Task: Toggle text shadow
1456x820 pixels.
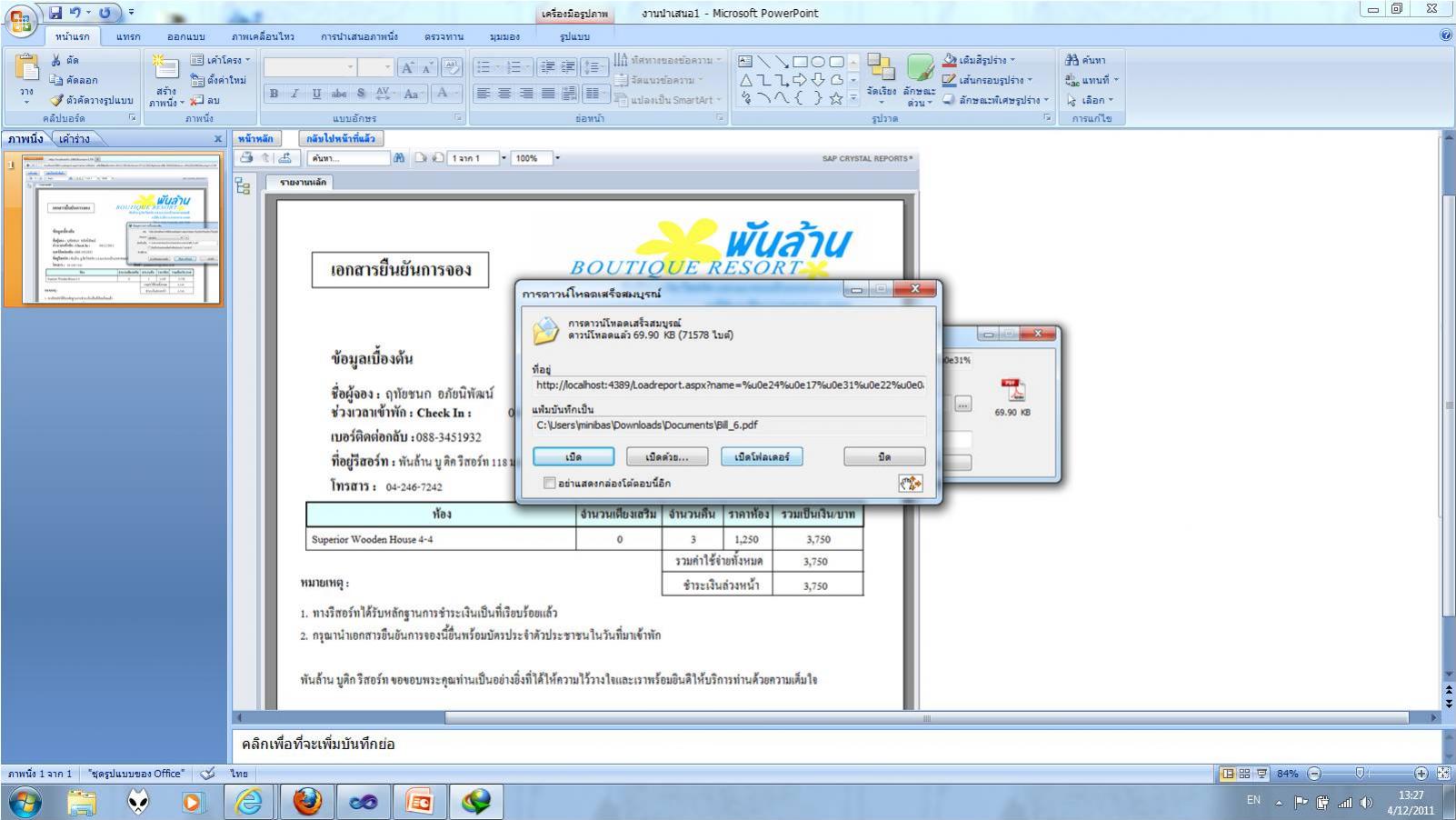Action: click(361, 93)
